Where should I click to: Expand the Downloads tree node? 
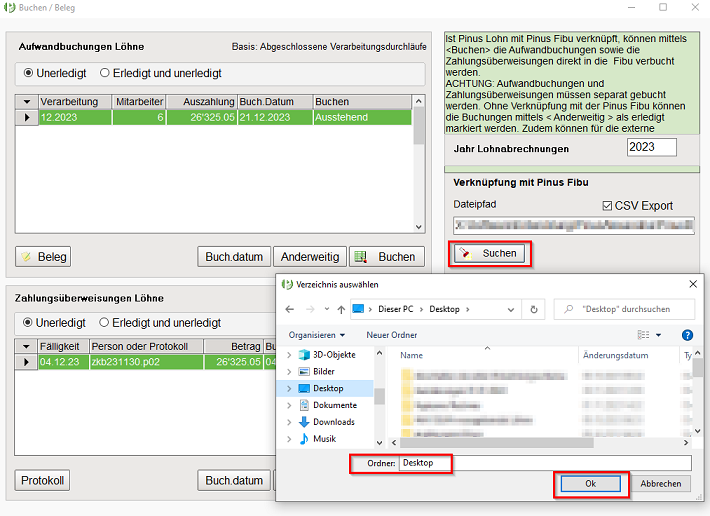[x=289, y=422]
